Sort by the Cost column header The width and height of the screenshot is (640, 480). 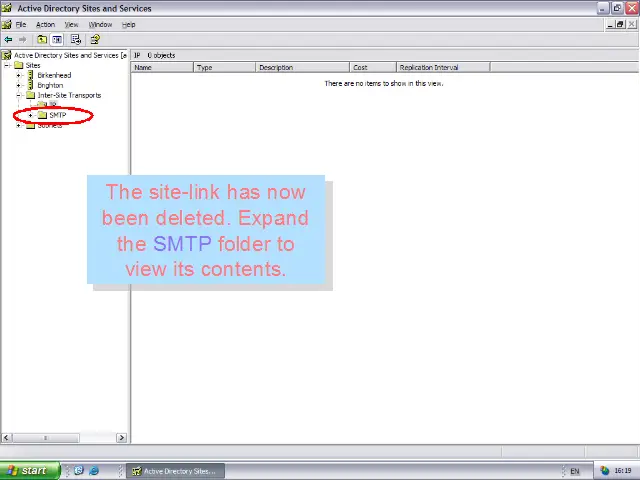tap(373, 67)
